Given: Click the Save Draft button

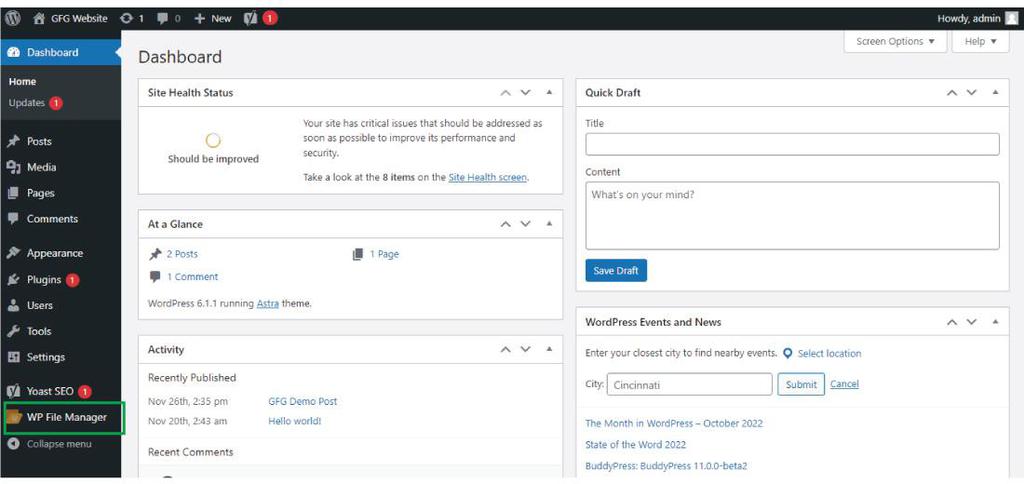Looking at the screenshot, I should click(x=616, y=270).
